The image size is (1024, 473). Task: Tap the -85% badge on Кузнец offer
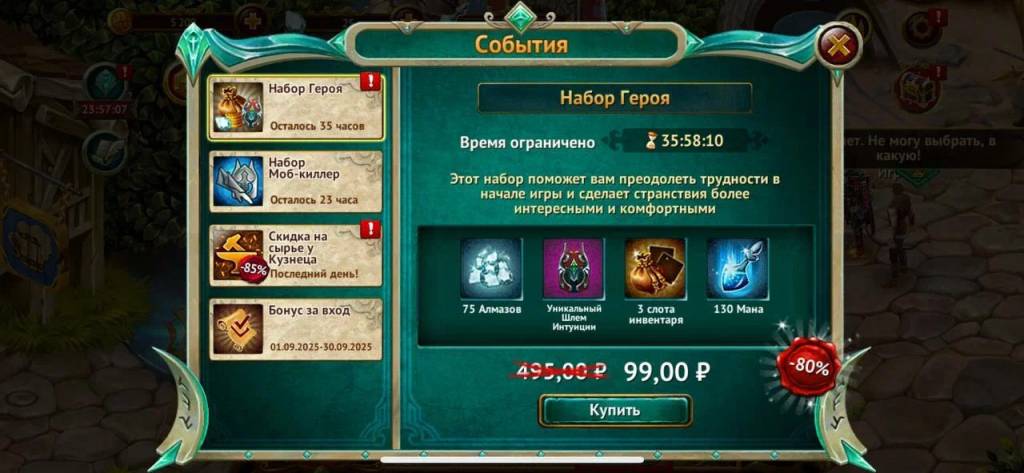click(252, 269)
